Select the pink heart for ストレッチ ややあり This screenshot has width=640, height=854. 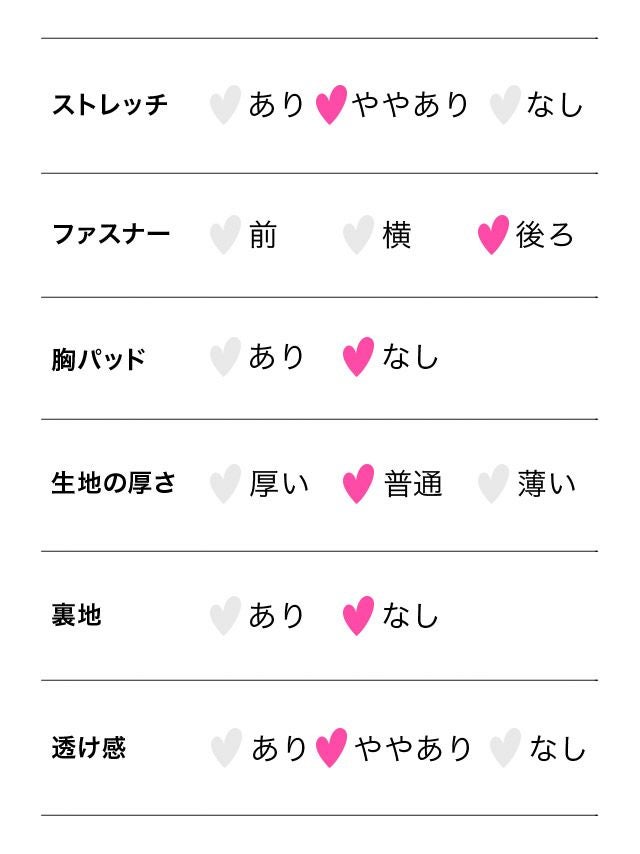(x=331, y=105)
